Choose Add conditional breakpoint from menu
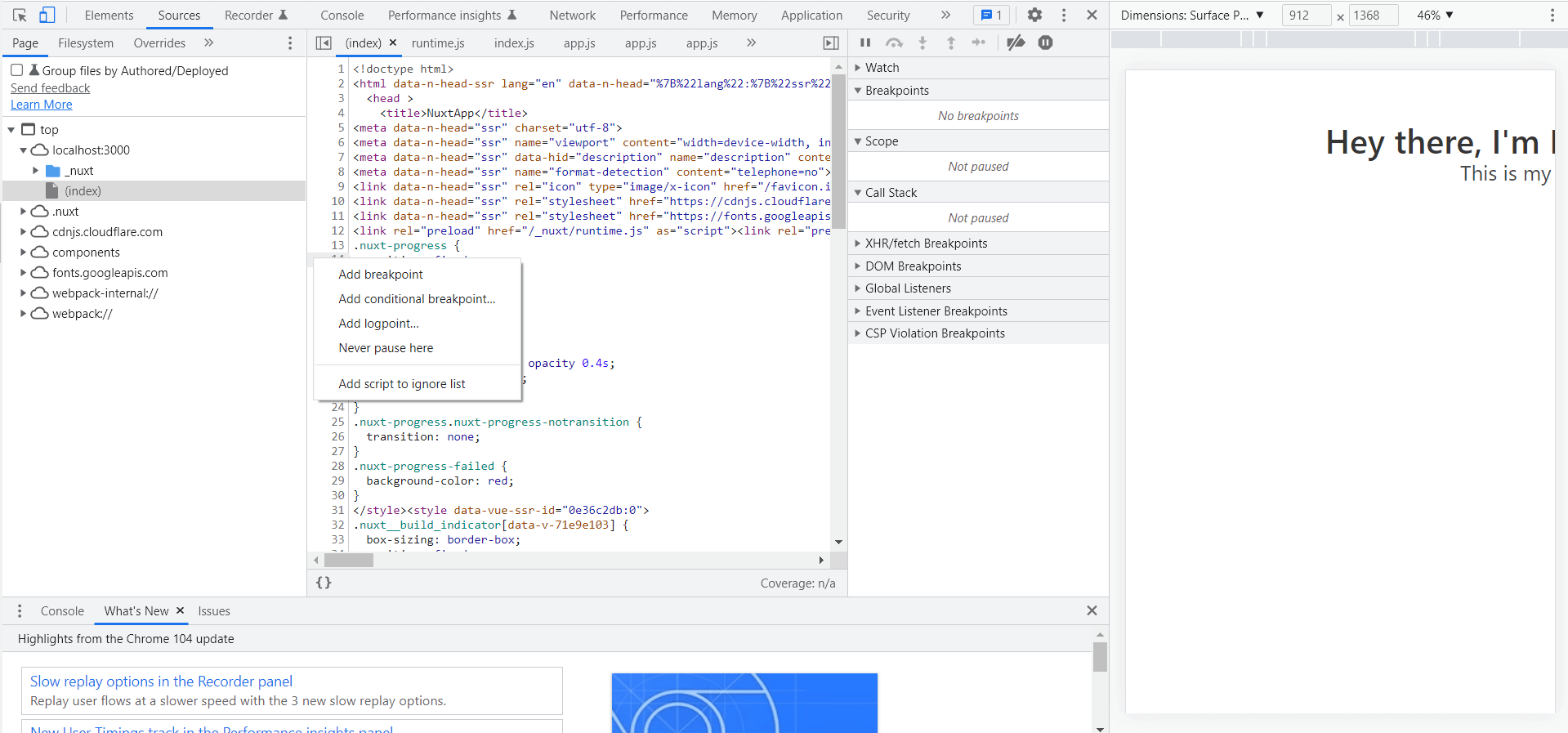This screenshot has width=1568, height=733. (417, 299)
